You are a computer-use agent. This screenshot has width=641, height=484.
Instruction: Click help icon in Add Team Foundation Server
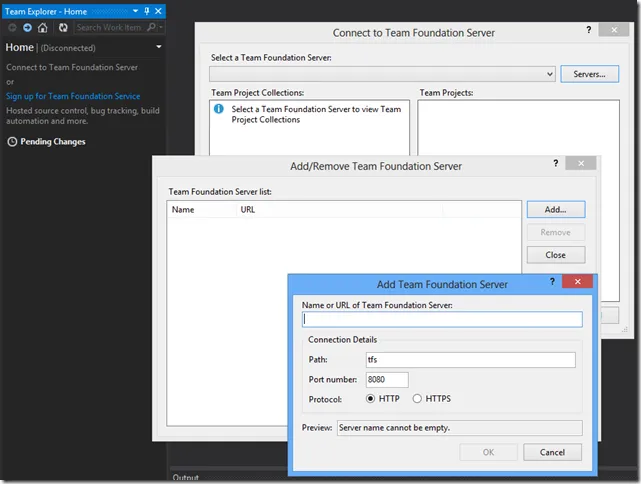coord(552,284)
